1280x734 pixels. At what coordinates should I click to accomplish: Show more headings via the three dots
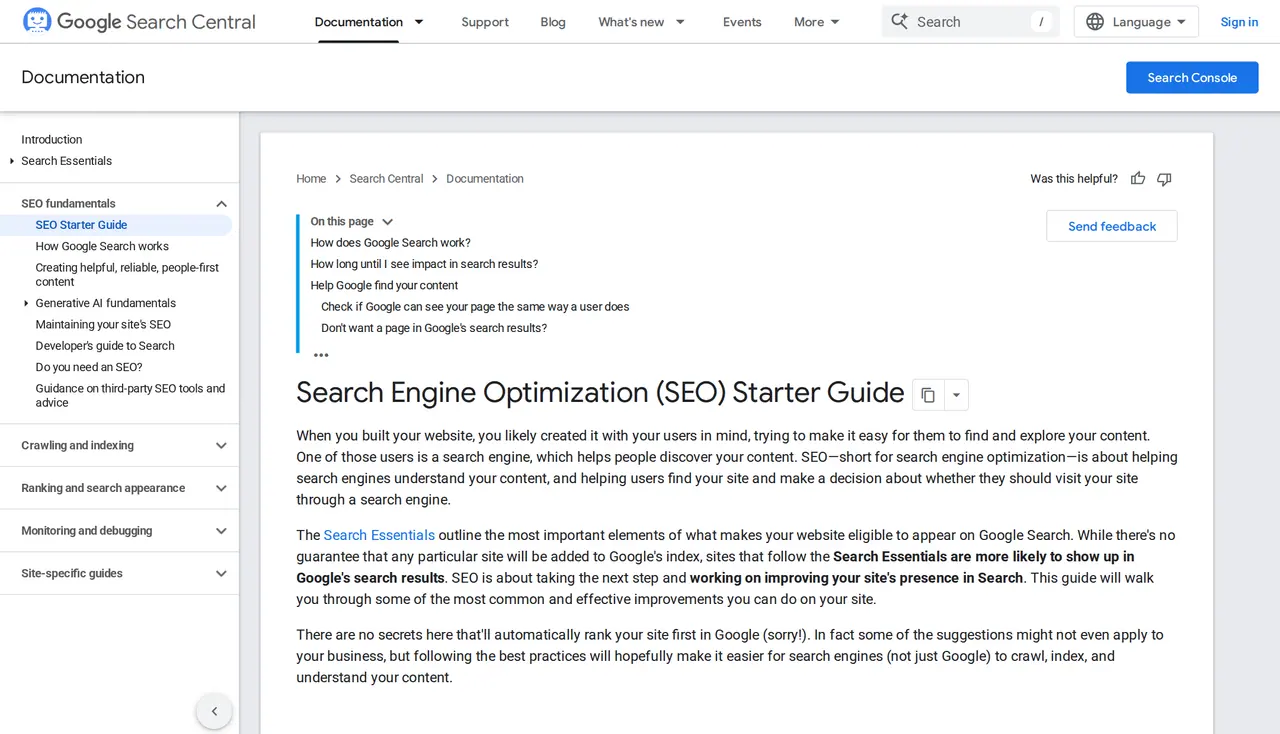point(321,354)
